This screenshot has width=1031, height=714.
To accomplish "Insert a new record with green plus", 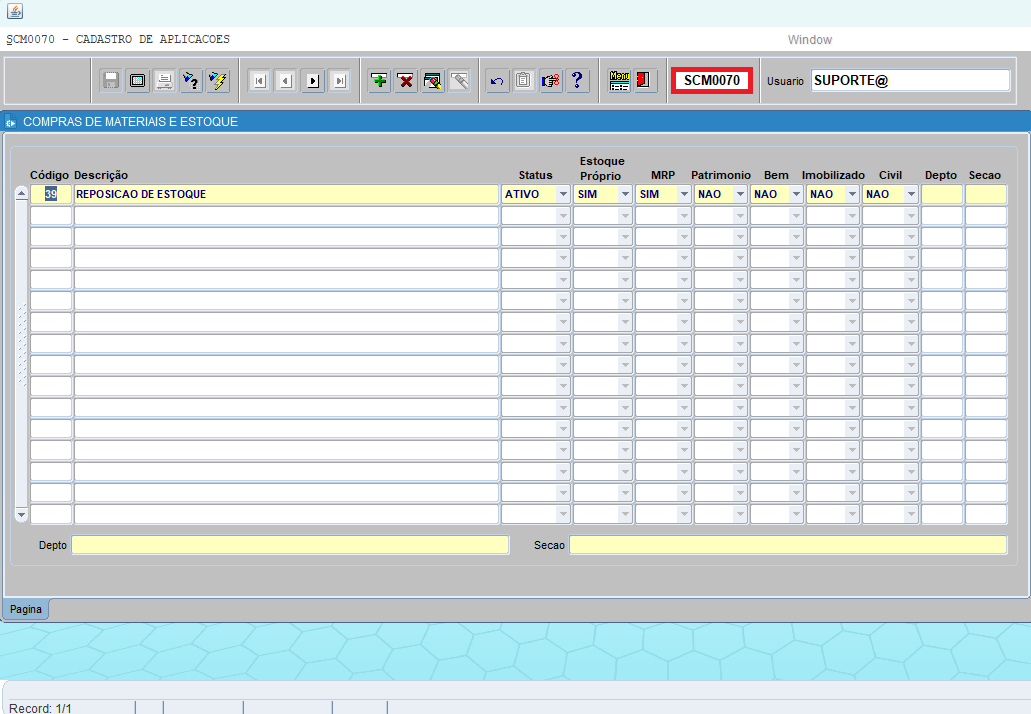I will tap(379, 81).
